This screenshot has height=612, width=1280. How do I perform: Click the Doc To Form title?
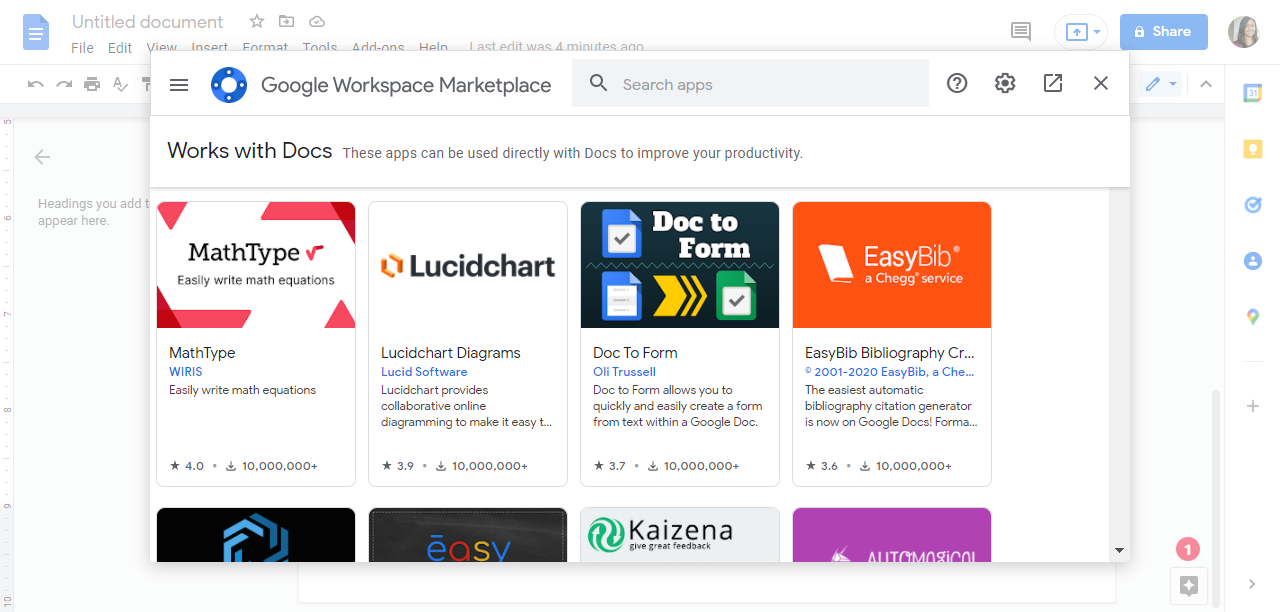[635, 353]
